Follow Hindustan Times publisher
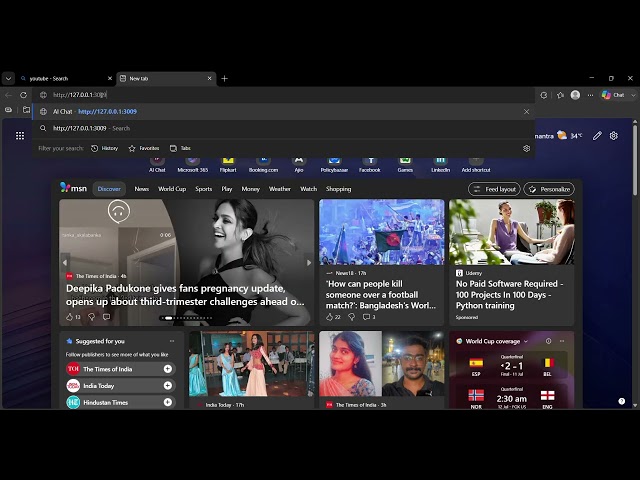Viewport: 640px width, 480px height. pos(168,402)
